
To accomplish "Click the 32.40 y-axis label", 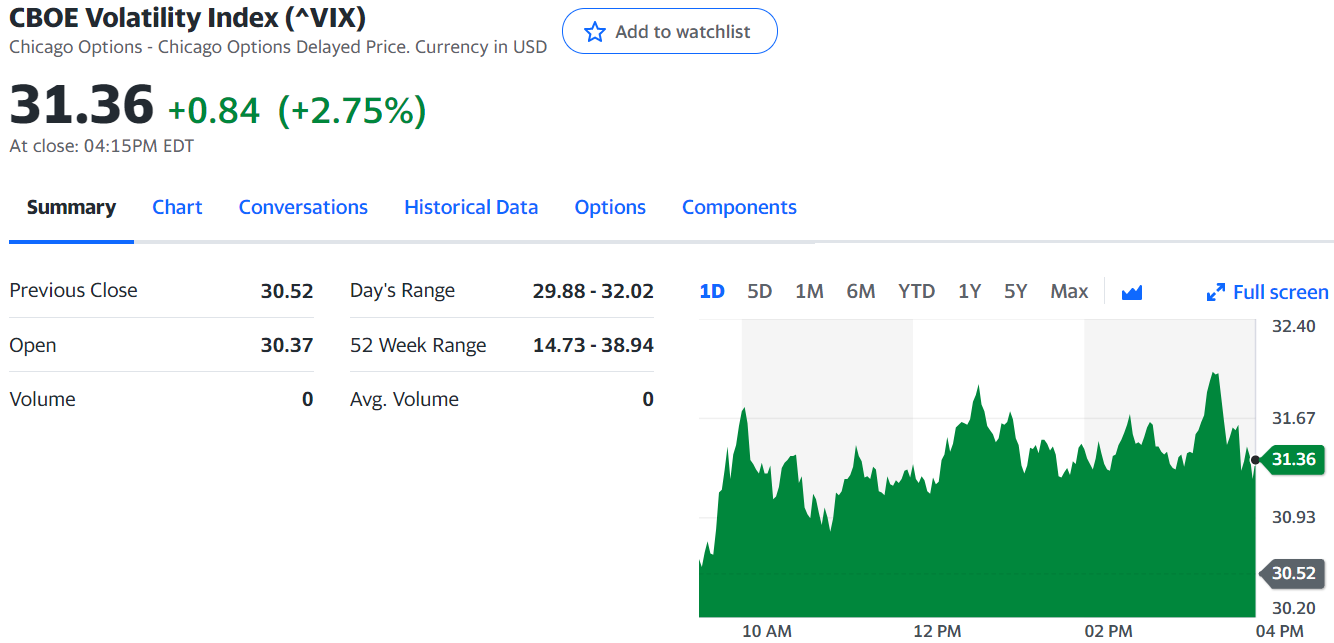I will click(1294, 326).
